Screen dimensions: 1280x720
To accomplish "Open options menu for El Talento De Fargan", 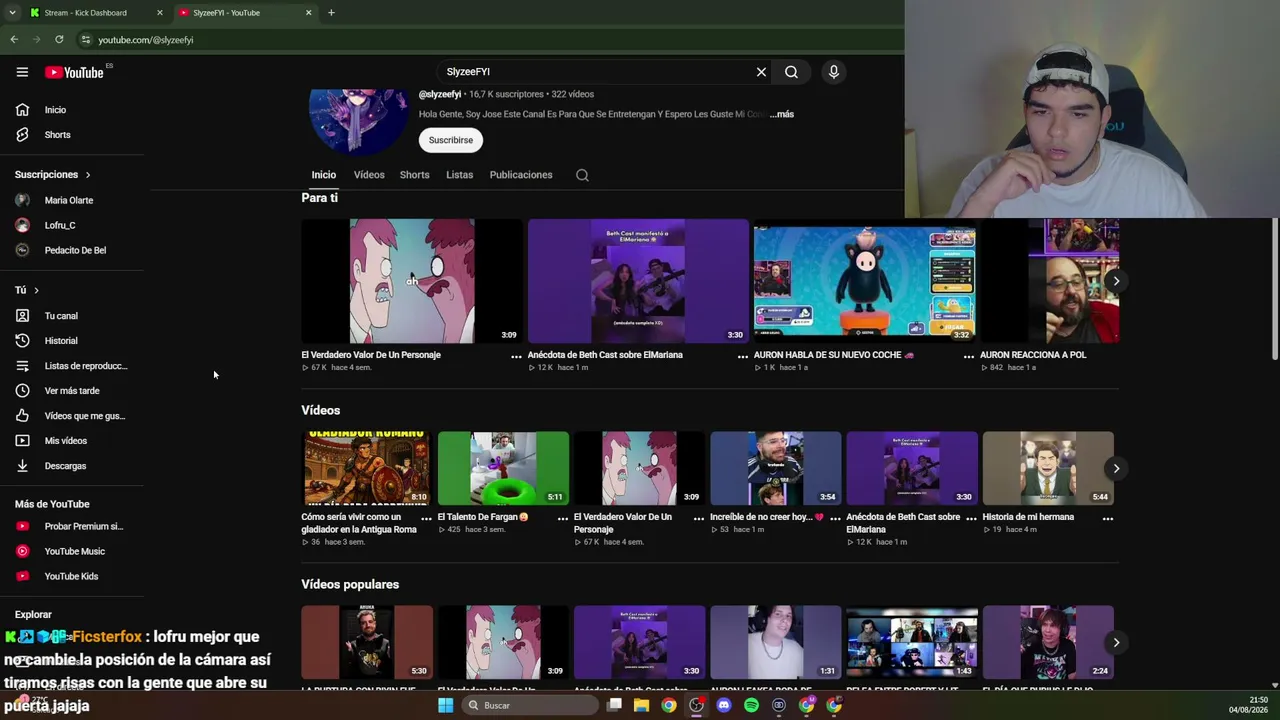I will click(562, 518).
